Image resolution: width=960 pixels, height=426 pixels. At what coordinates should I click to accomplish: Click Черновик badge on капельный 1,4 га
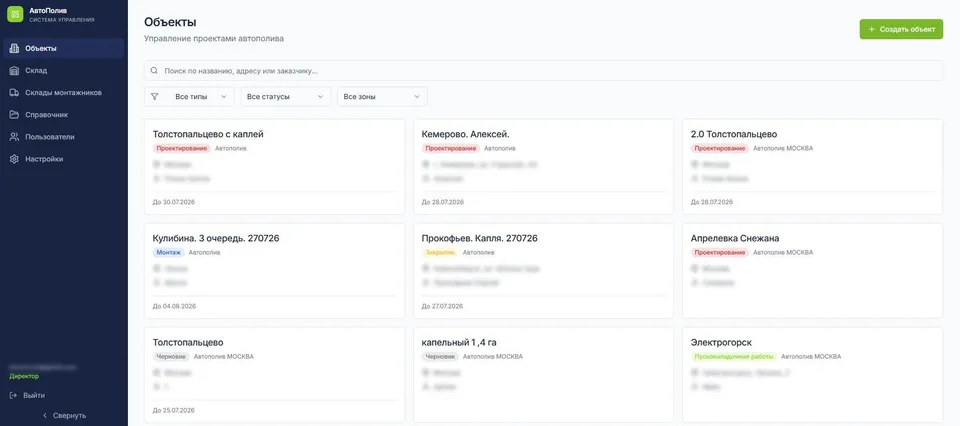(x=440, y=356)
